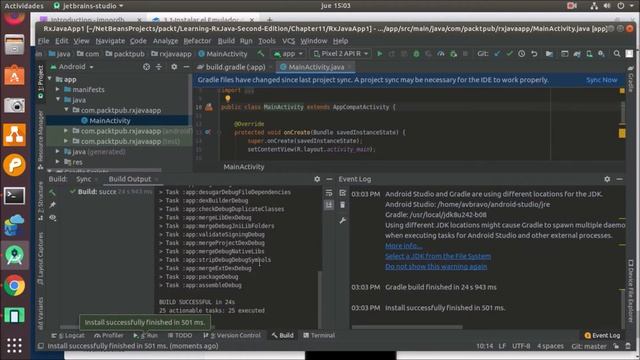Screen dimensions: 640x360
Task: Click the Git update project arrow
Action: coord(497,53)
